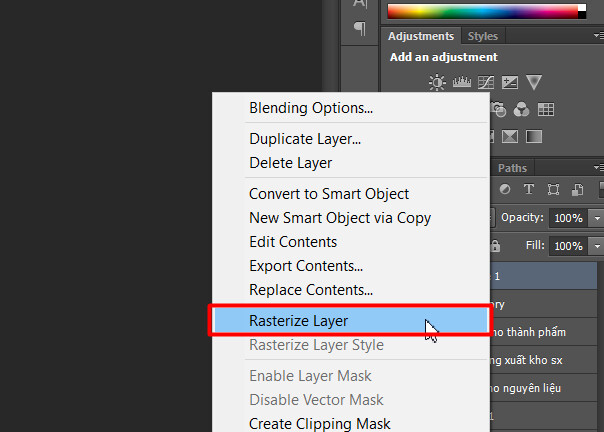This screenshot has height=432, width=604.
Task: Choose Create Clipping Mask
Action: coord(350,423)
